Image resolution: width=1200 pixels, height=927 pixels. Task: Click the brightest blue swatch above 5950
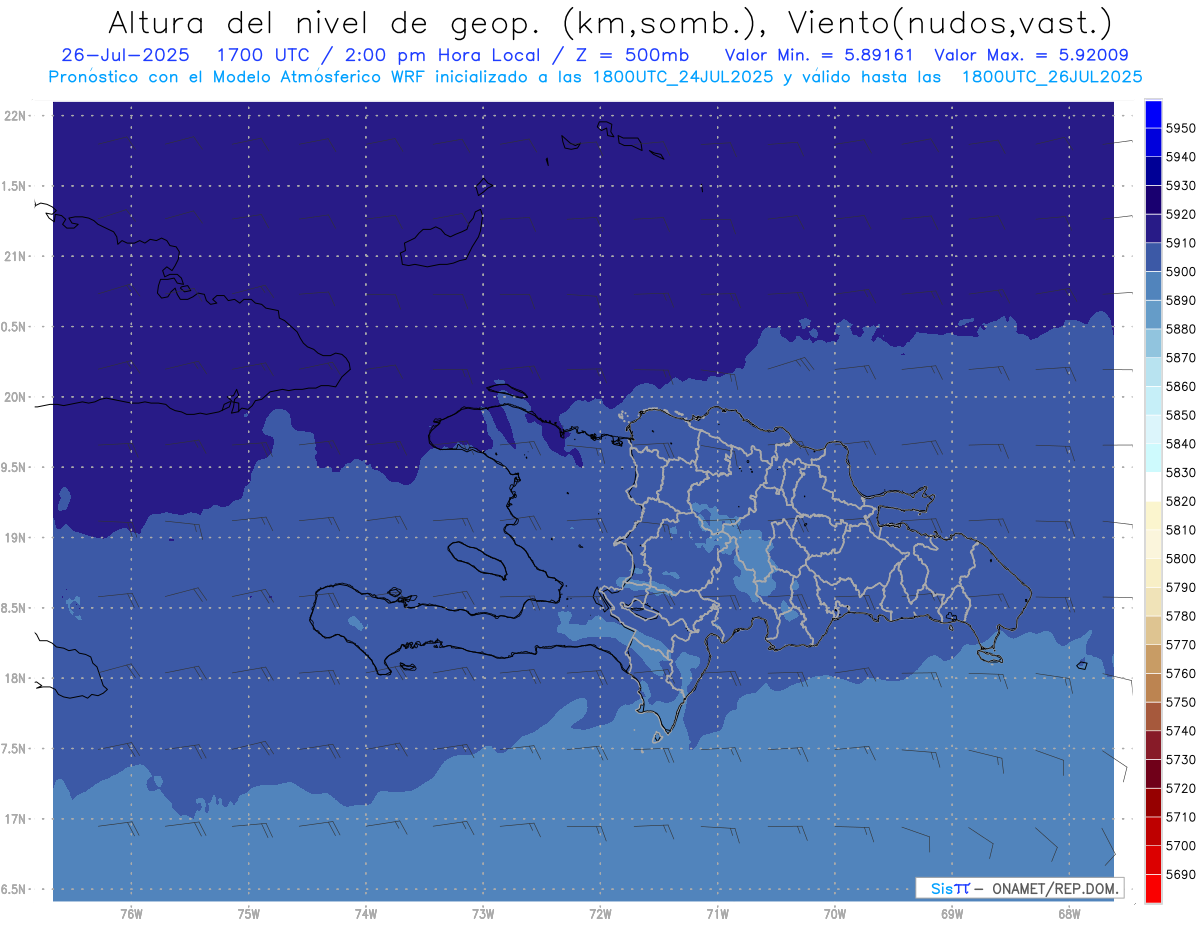1153,114
